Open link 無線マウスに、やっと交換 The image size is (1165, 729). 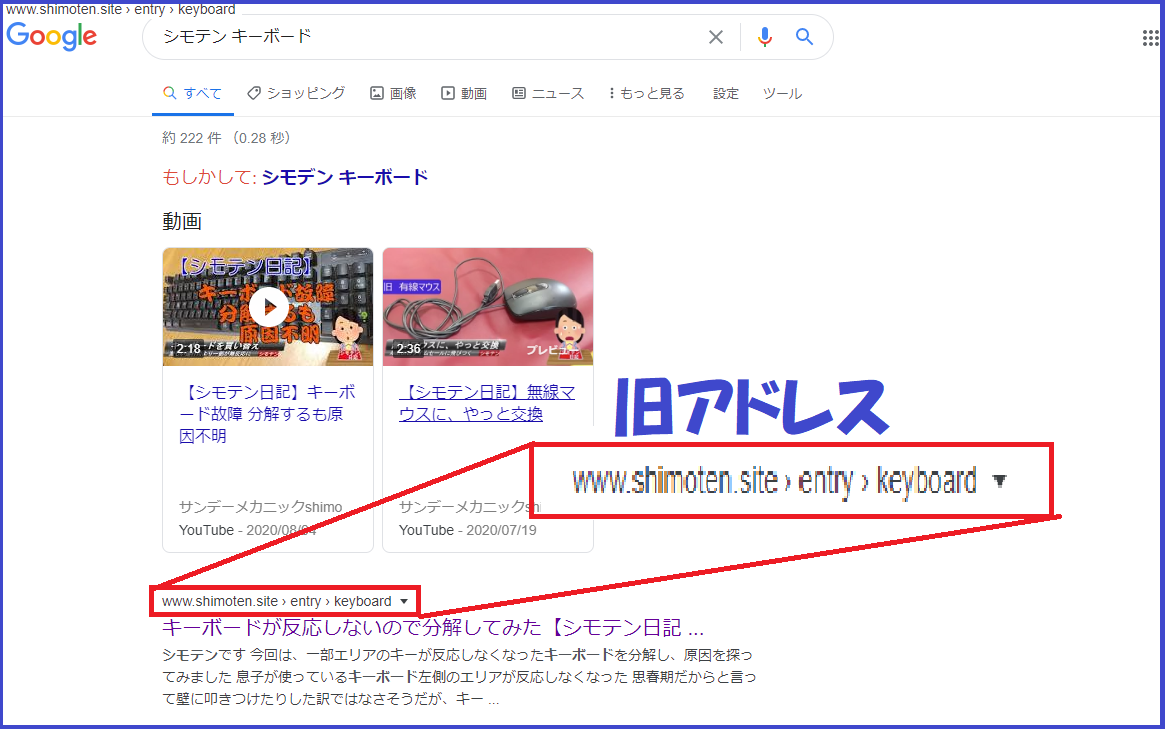click(487, 403)
